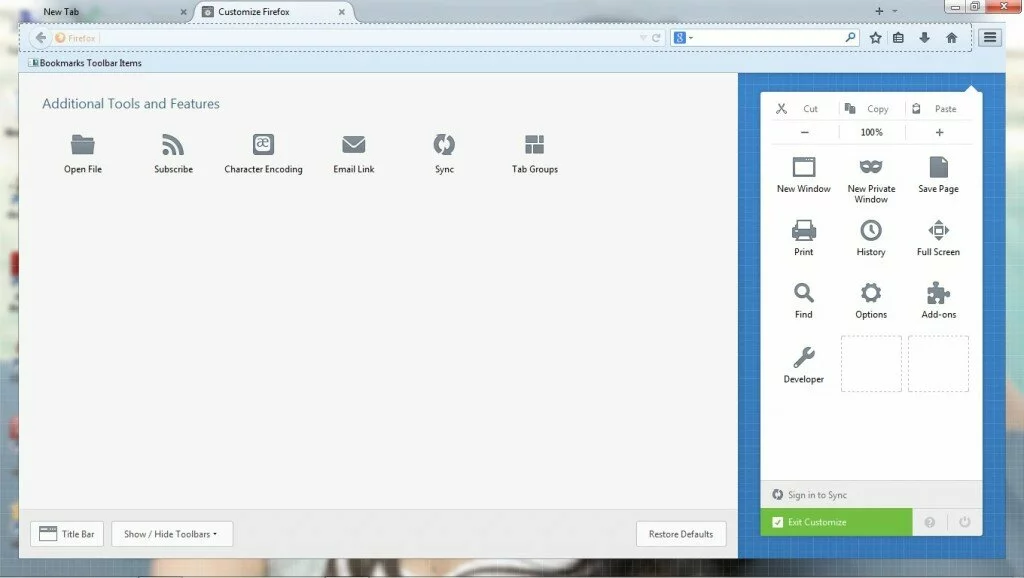Open the hamburger menu button
Image resolution: width=1024 pixels, height=578 pixels.
[x=990, y=37]
